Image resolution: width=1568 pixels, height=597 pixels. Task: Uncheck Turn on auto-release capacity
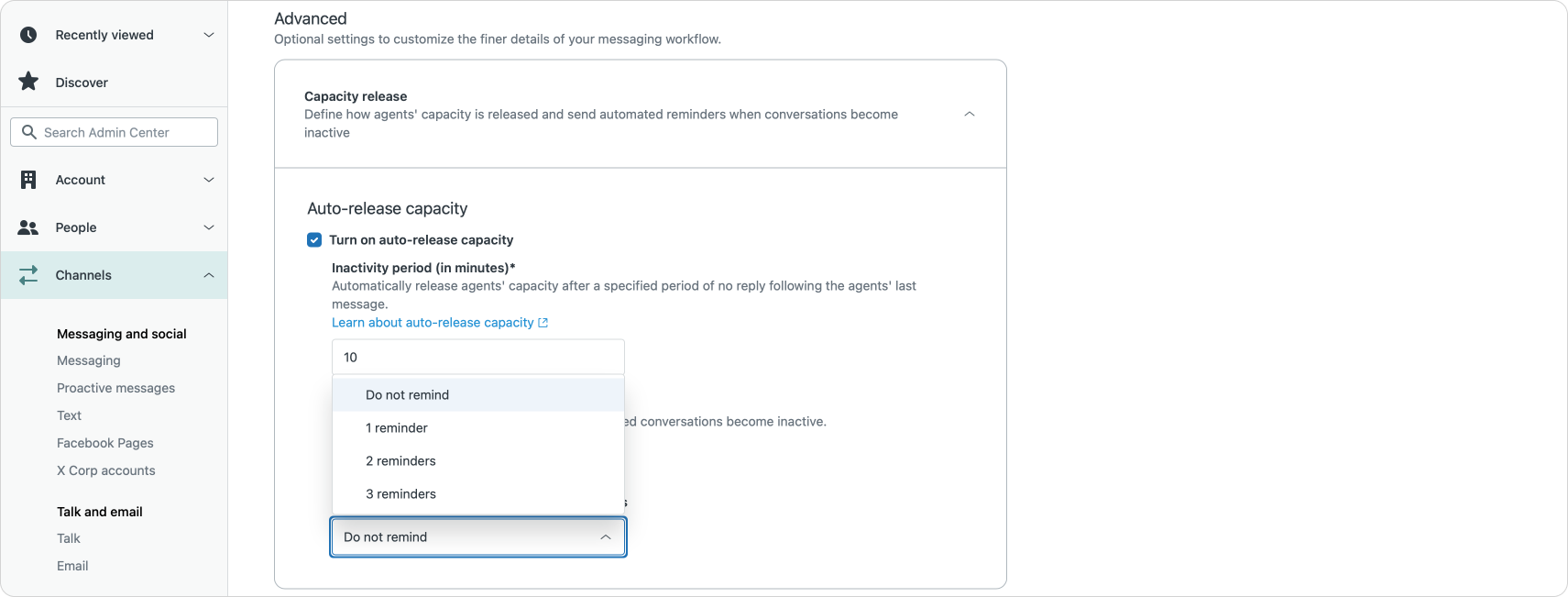[x=314, y=240]
